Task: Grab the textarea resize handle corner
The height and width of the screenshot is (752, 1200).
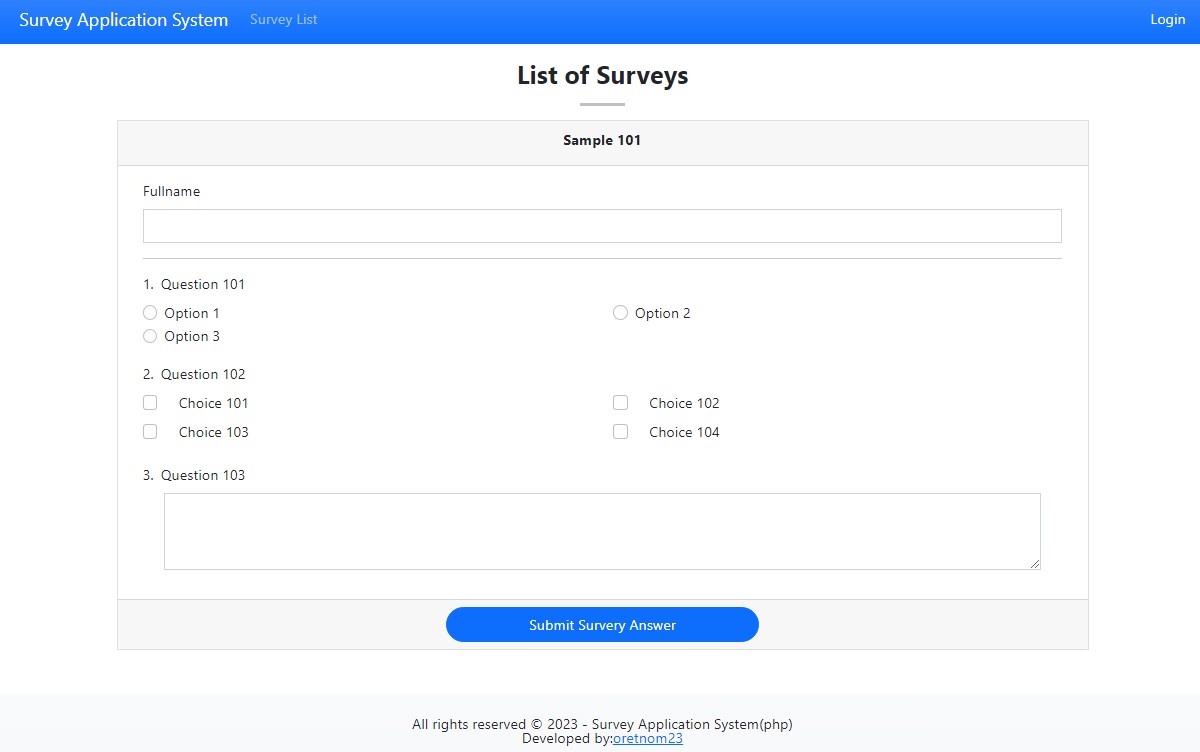Action: click(x=1035, y=564)
